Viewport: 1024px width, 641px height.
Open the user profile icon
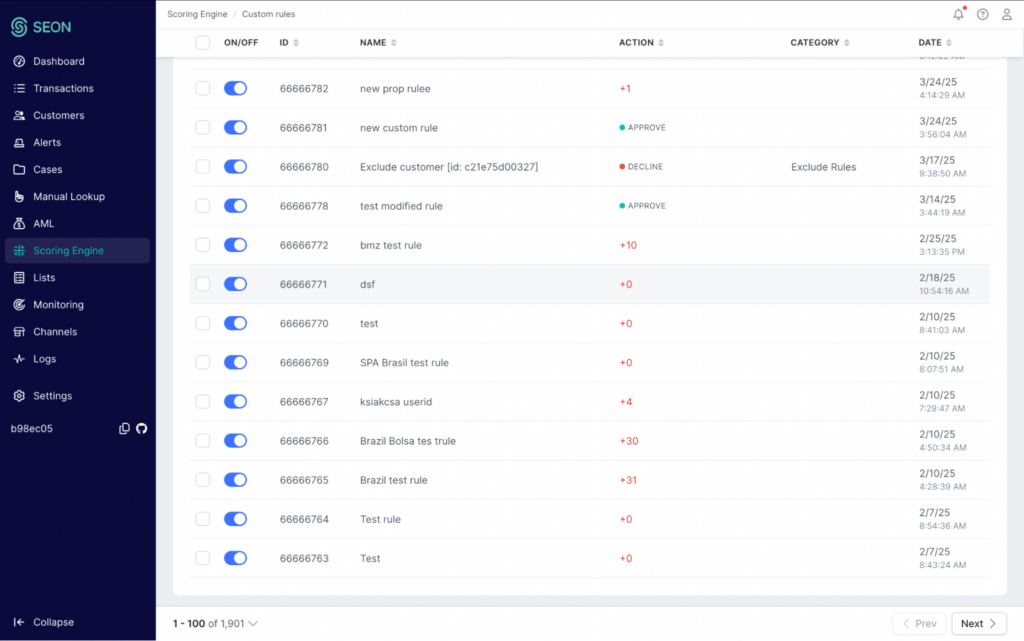coord(1006,14)
